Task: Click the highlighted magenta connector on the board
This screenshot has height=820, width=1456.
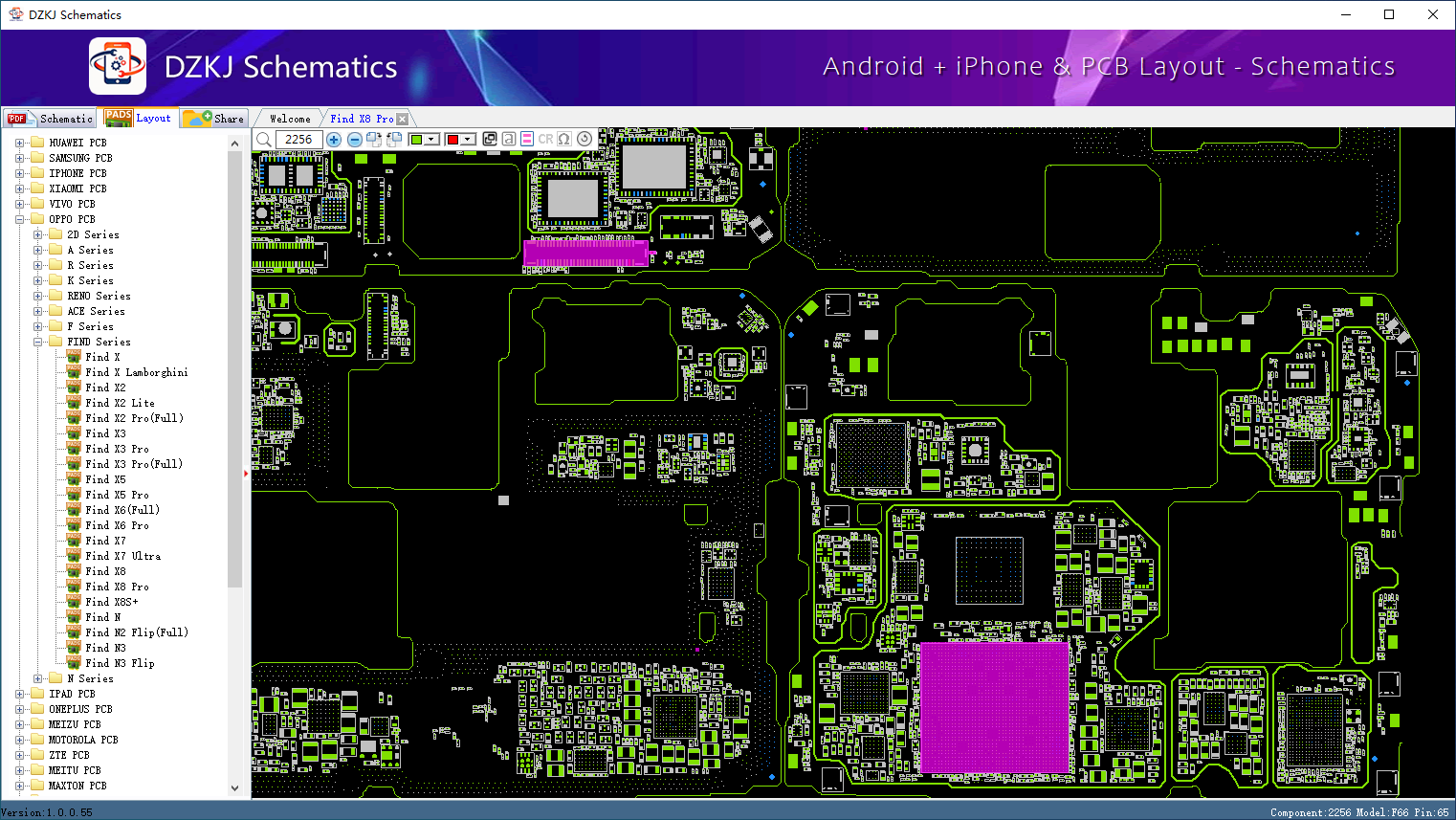Action: click(585, 253)
